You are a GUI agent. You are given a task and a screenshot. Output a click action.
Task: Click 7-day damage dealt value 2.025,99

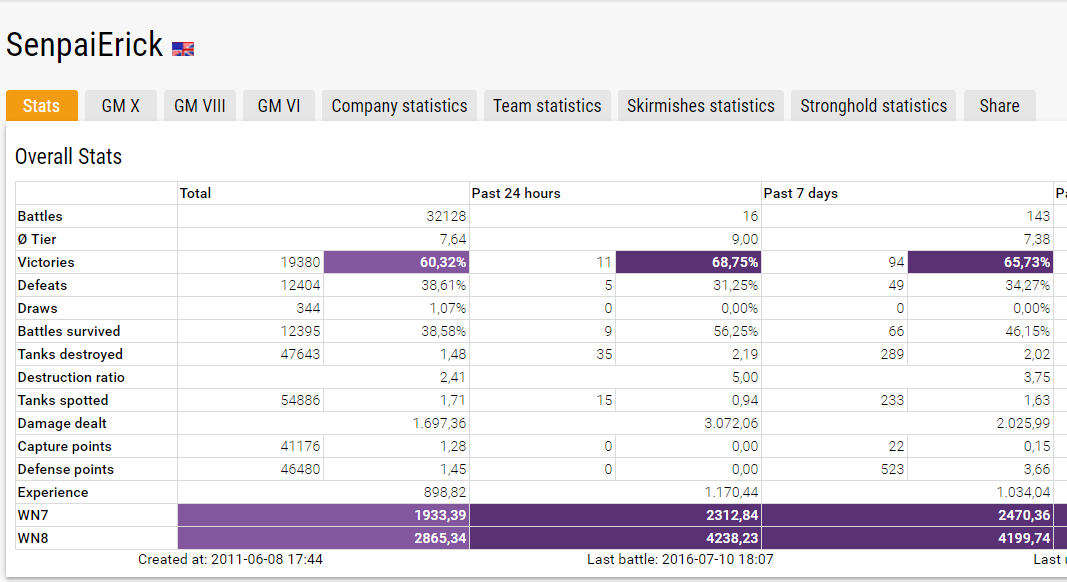[1023, 423]
